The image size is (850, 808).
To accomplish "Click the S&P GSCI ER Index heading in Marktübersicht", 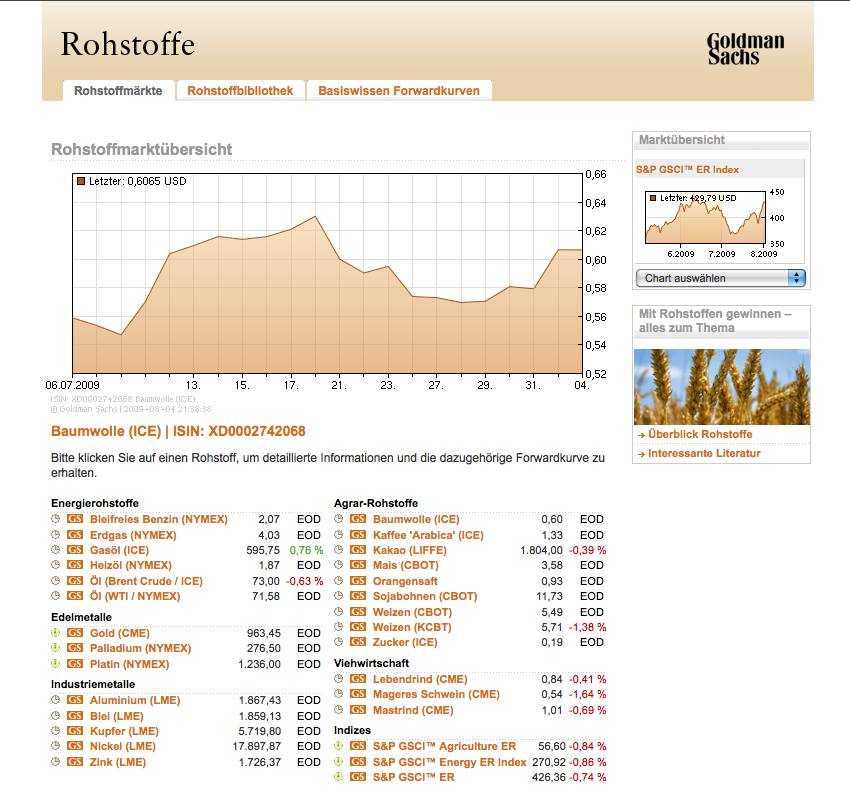I will [687, 170].
